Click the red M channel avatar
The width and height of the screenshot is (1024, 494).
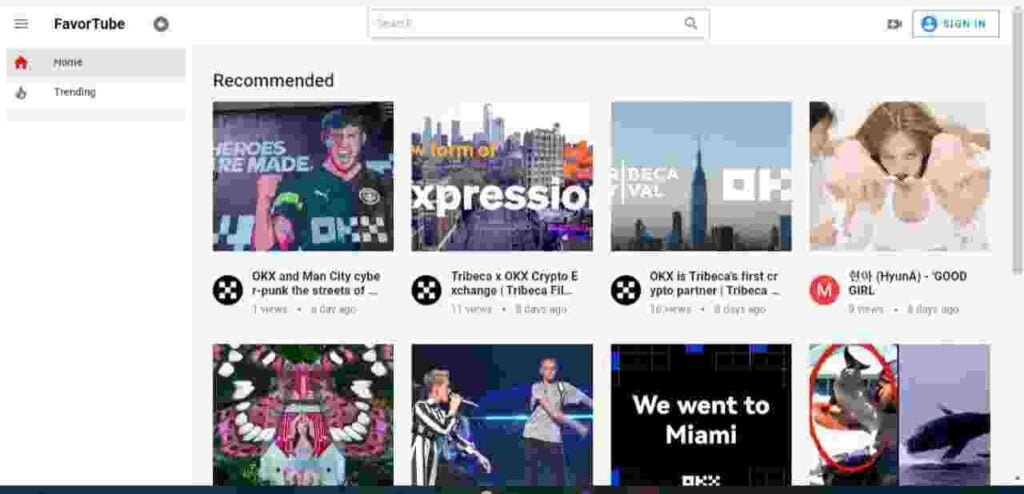click(824, 289)
